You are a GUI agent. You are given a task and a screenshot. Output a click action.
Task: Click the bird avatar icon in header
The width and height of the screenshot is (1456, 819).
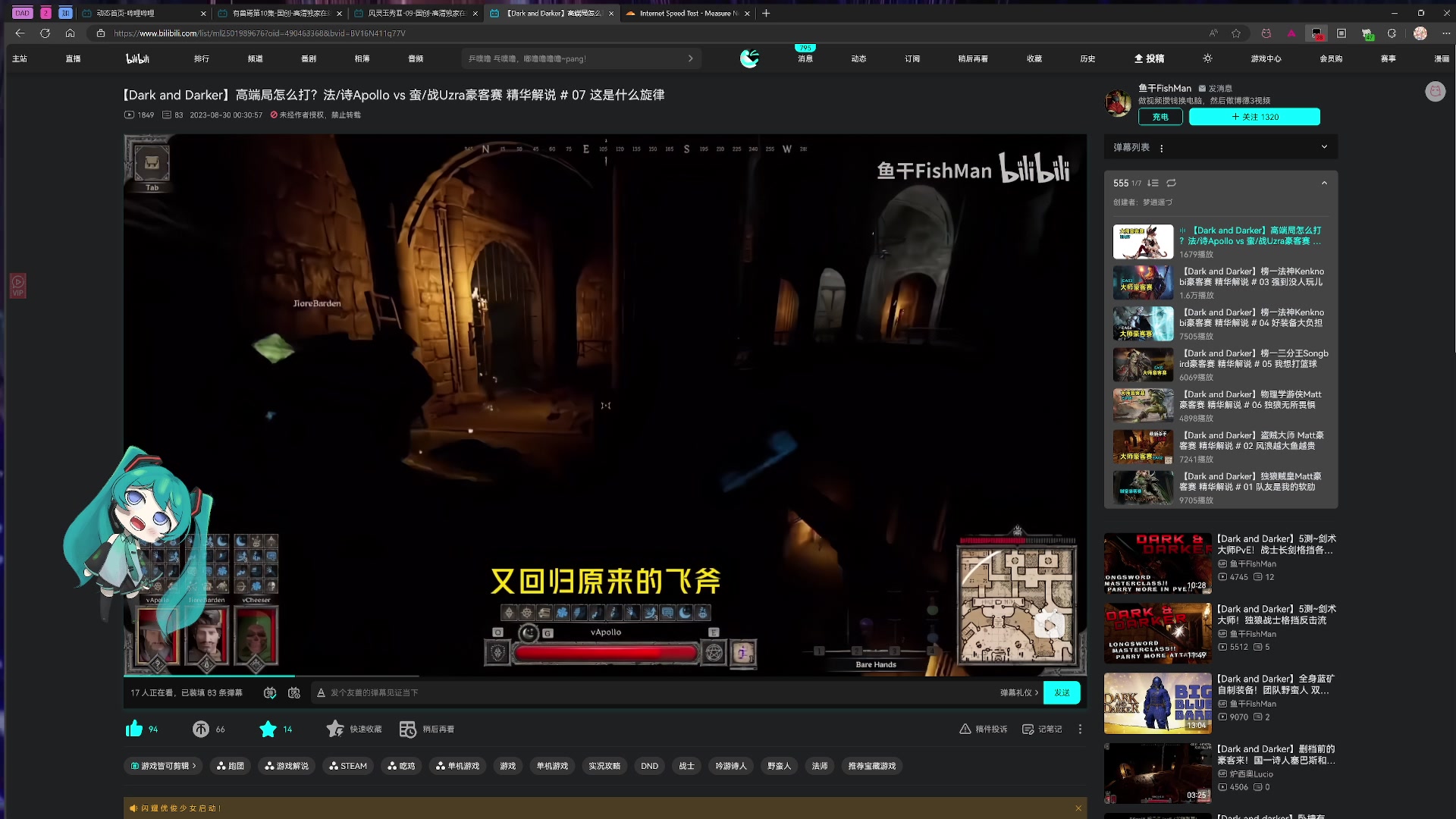[749, 58]
